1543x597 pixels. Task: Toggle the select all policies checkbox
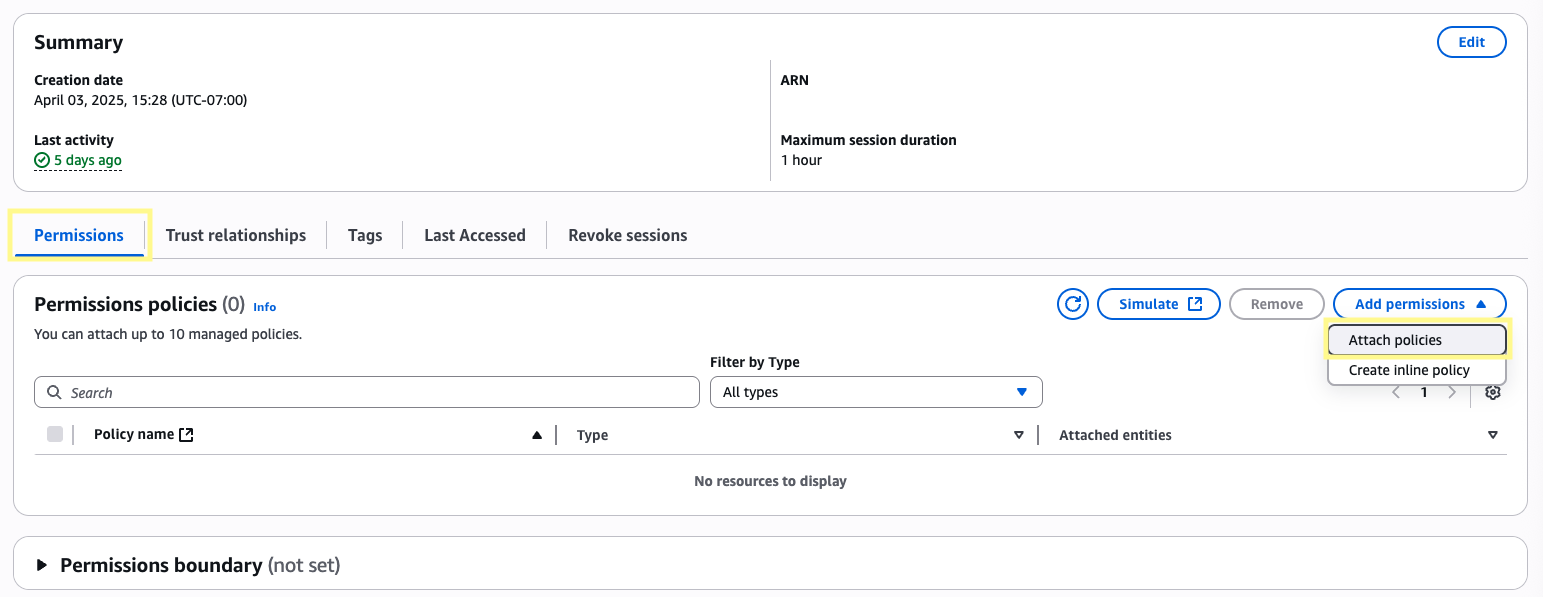click(x=55, y=434)
